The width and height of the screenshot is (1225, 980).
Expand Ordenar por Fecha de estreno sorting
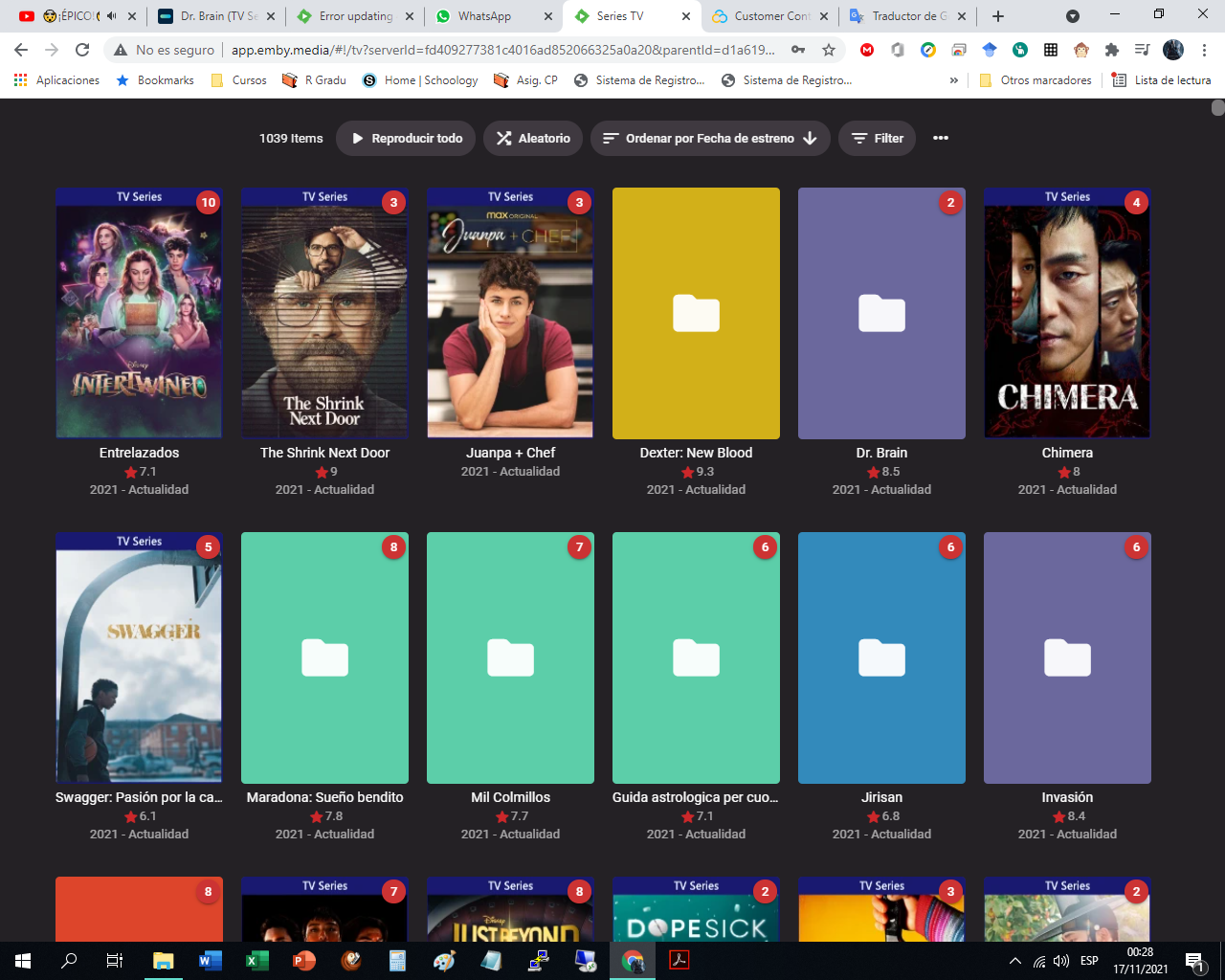pos(710,139)
